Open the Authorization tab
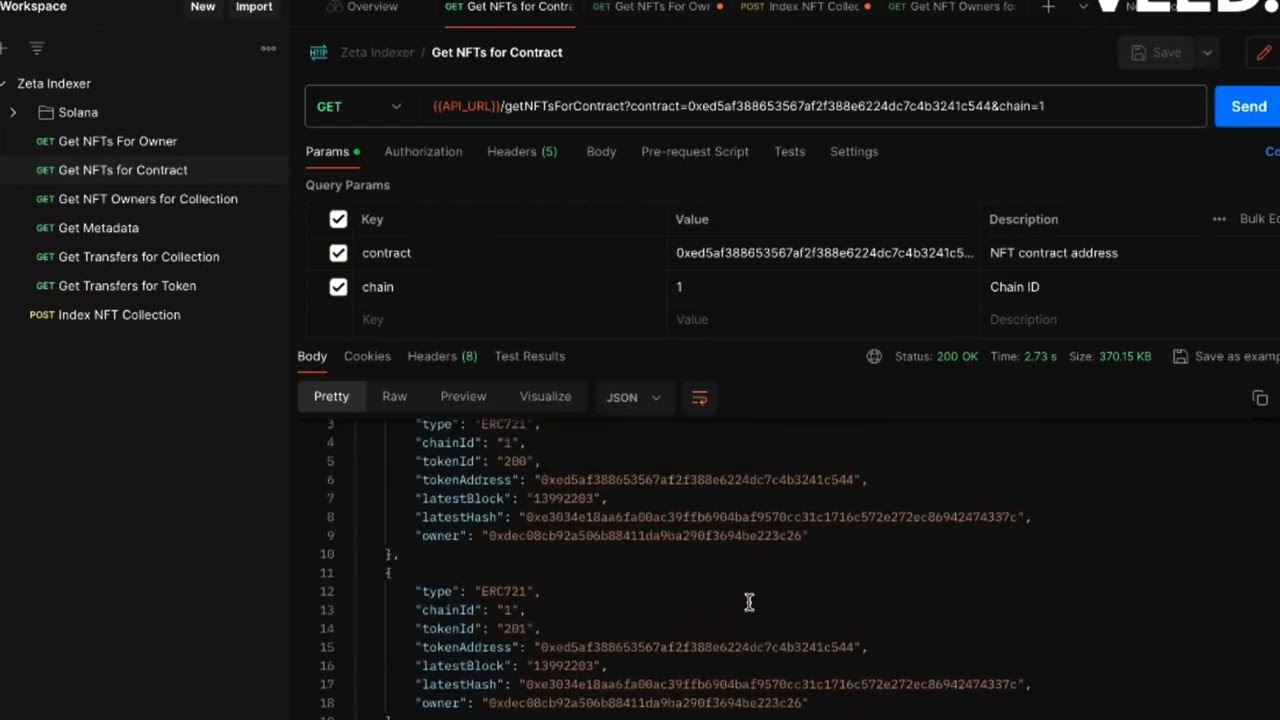Image resolution: width=1280 pixels, height=720 pixels. click(x=423, y=152)
